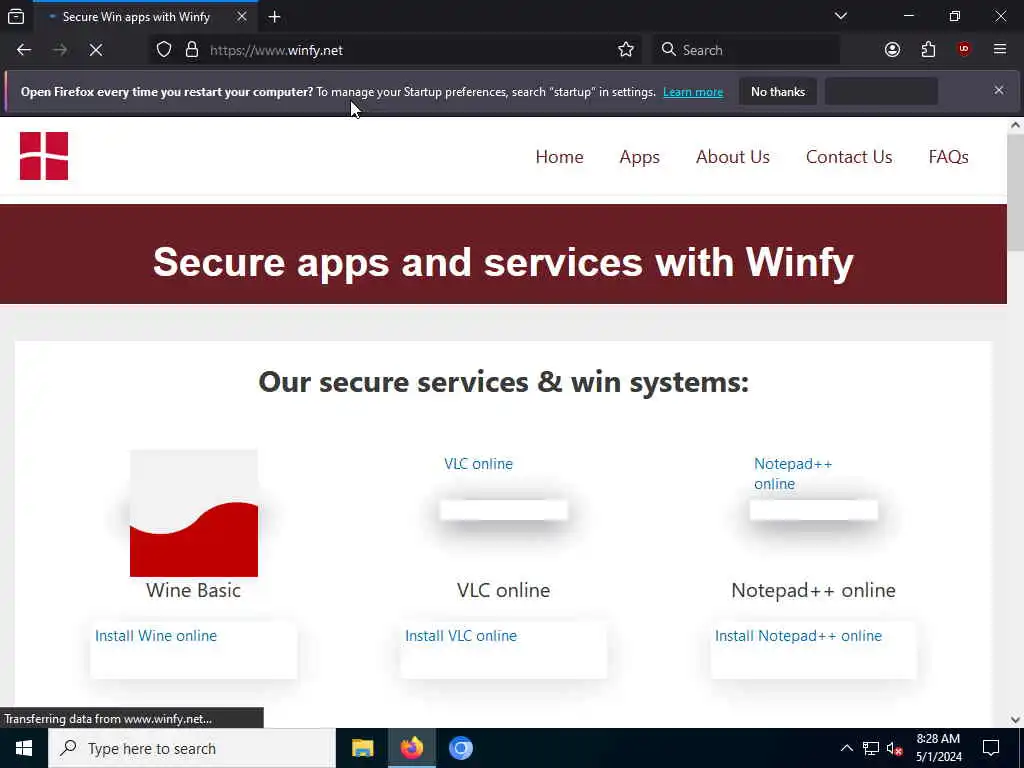Click Install Wine online link

(x=155, y=635)
